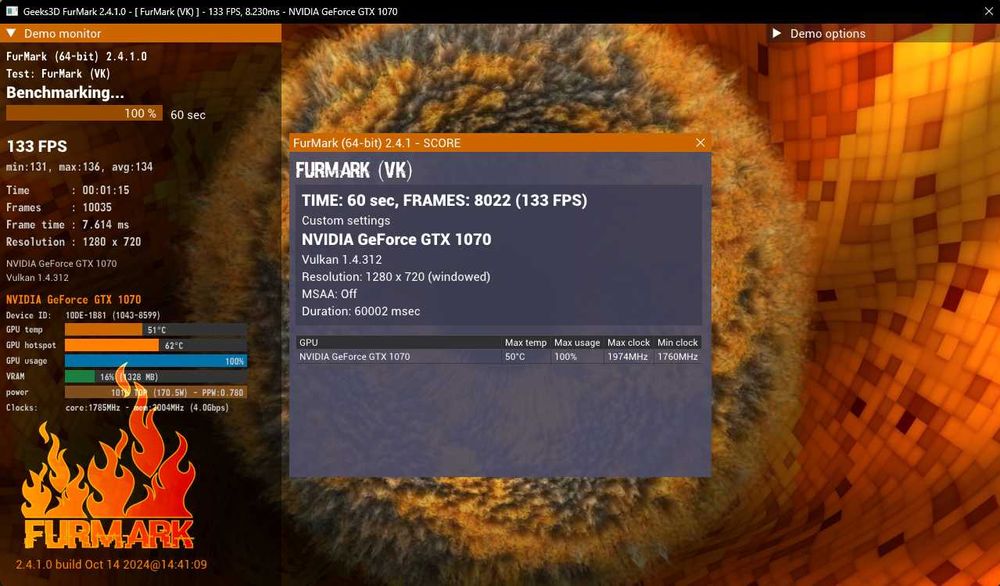Click the Frames value 10035
Viewport: 1000px width, 586px height.
[97, 207]
